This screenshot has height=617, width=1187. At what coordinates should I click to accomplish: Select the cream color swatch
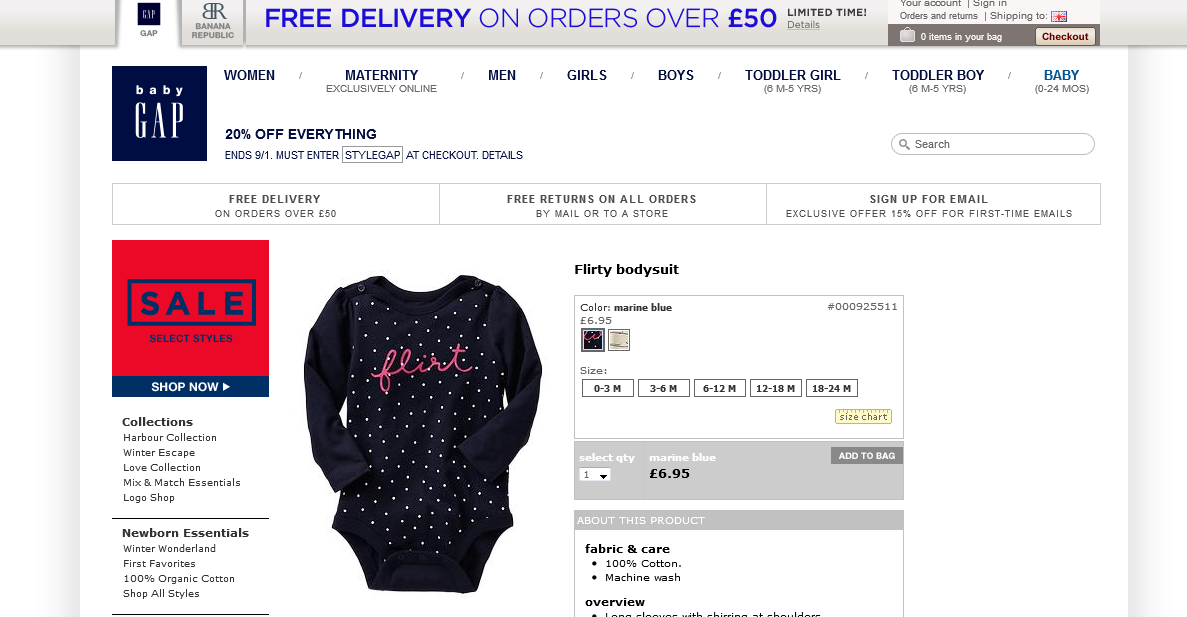click(x=618, y=339)
